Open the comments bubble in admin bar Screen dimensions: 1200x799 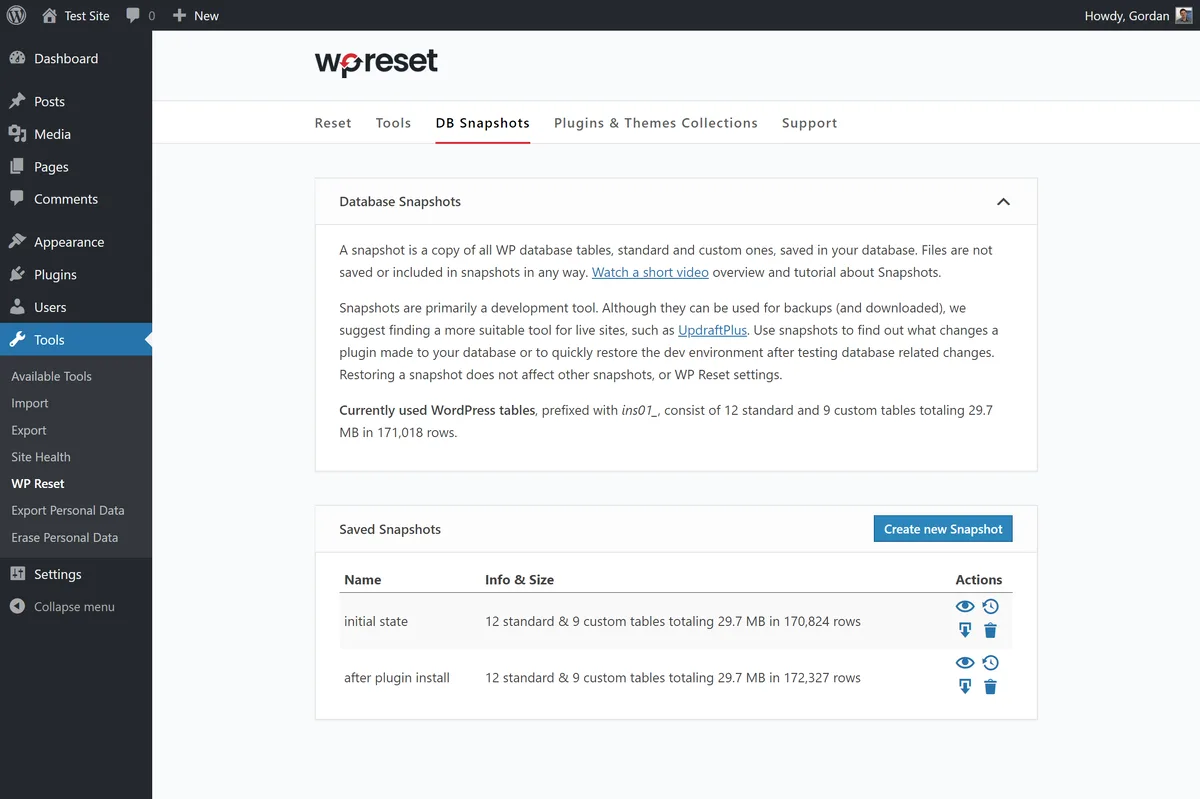[141, 15]
